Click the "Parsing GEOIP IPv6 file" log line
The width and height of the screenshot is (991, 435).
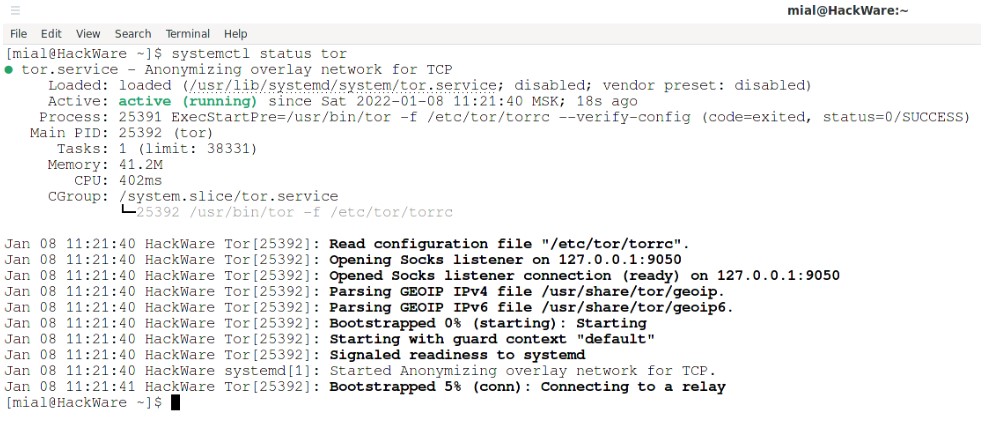[369, 307]
